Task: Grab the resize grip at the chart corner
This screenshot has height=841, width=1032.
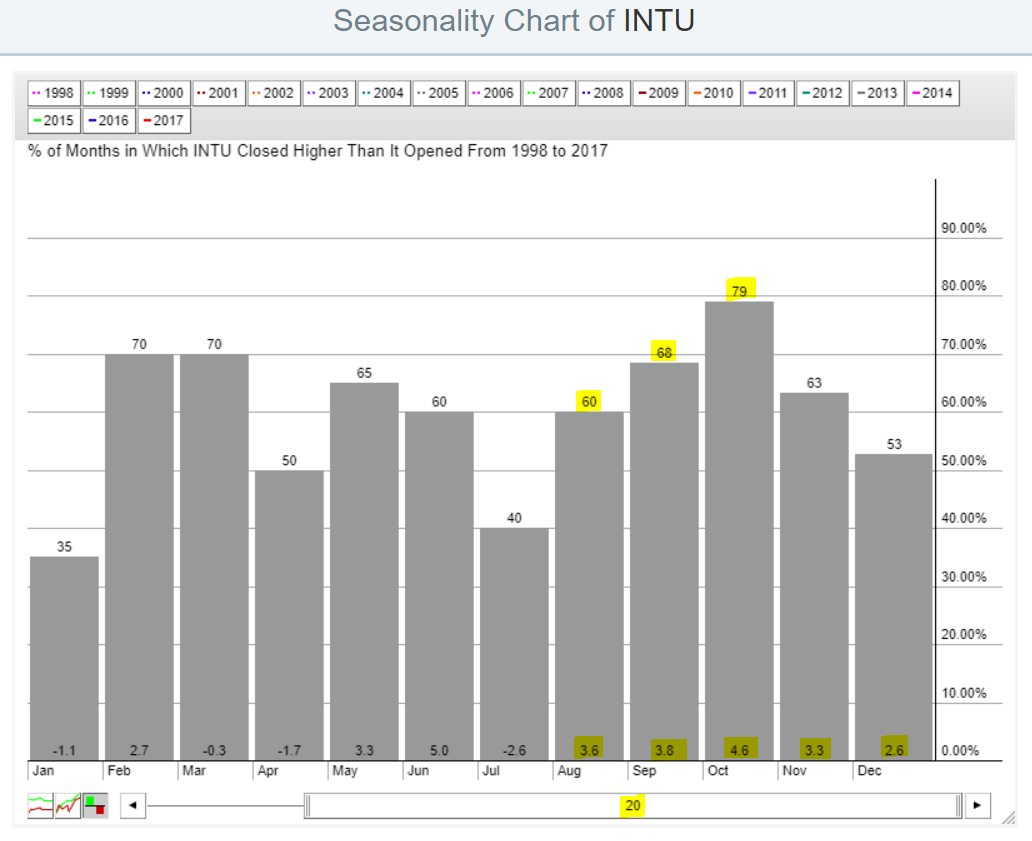Action: pyautogui.click(x=1008, y=818)
